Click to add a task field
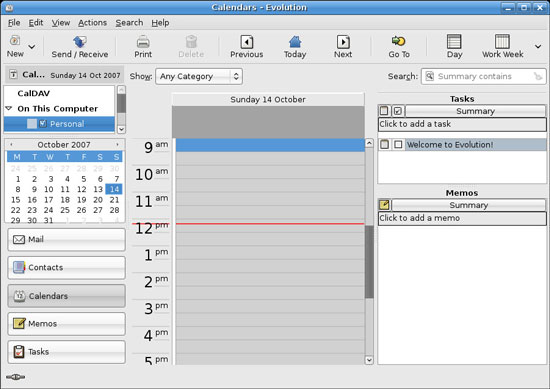The width and height of the screenshot is (550, 389). (x=462, y=124)
